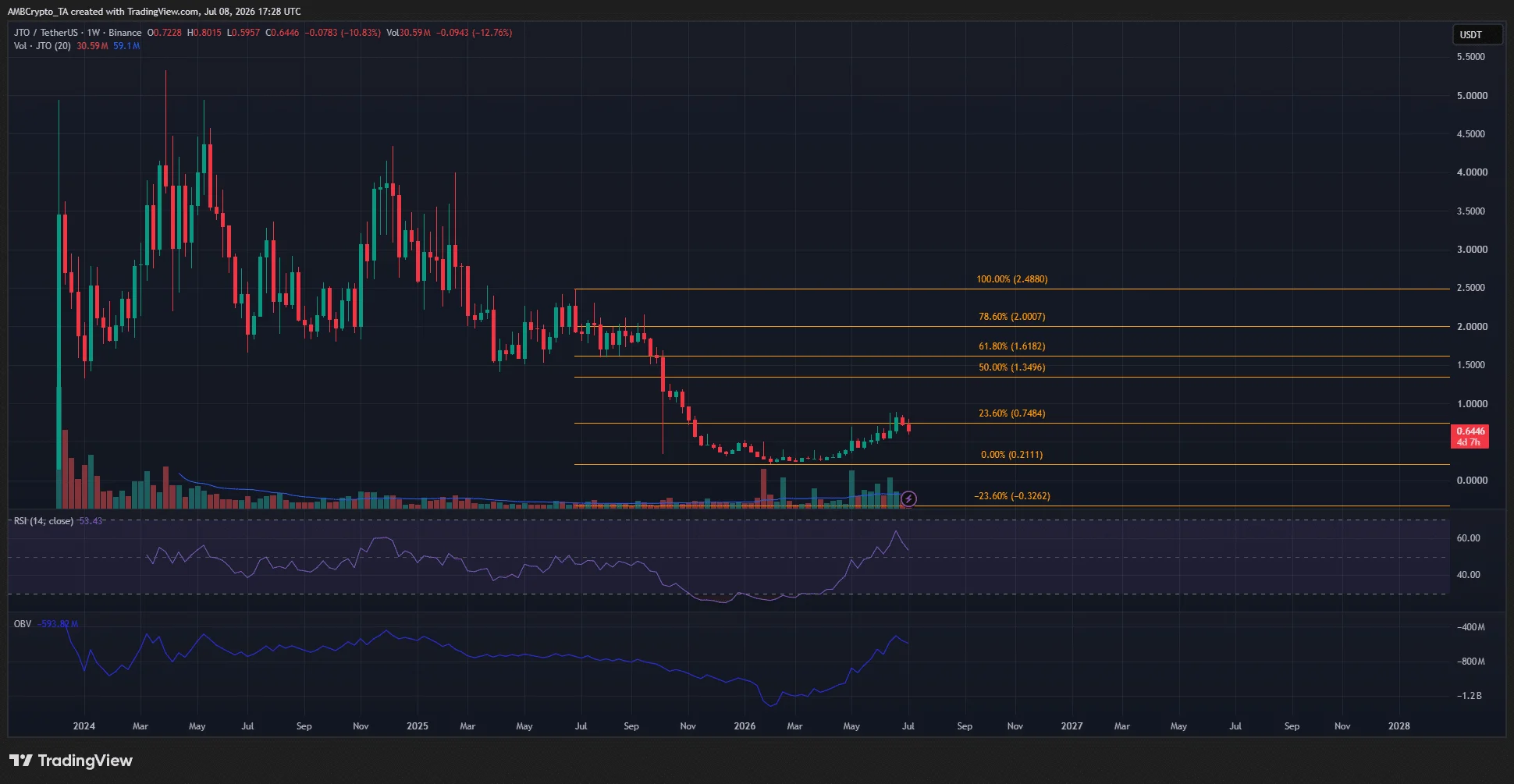Click the AMBCrypto_TA attribution text at top

coord(154,12)
